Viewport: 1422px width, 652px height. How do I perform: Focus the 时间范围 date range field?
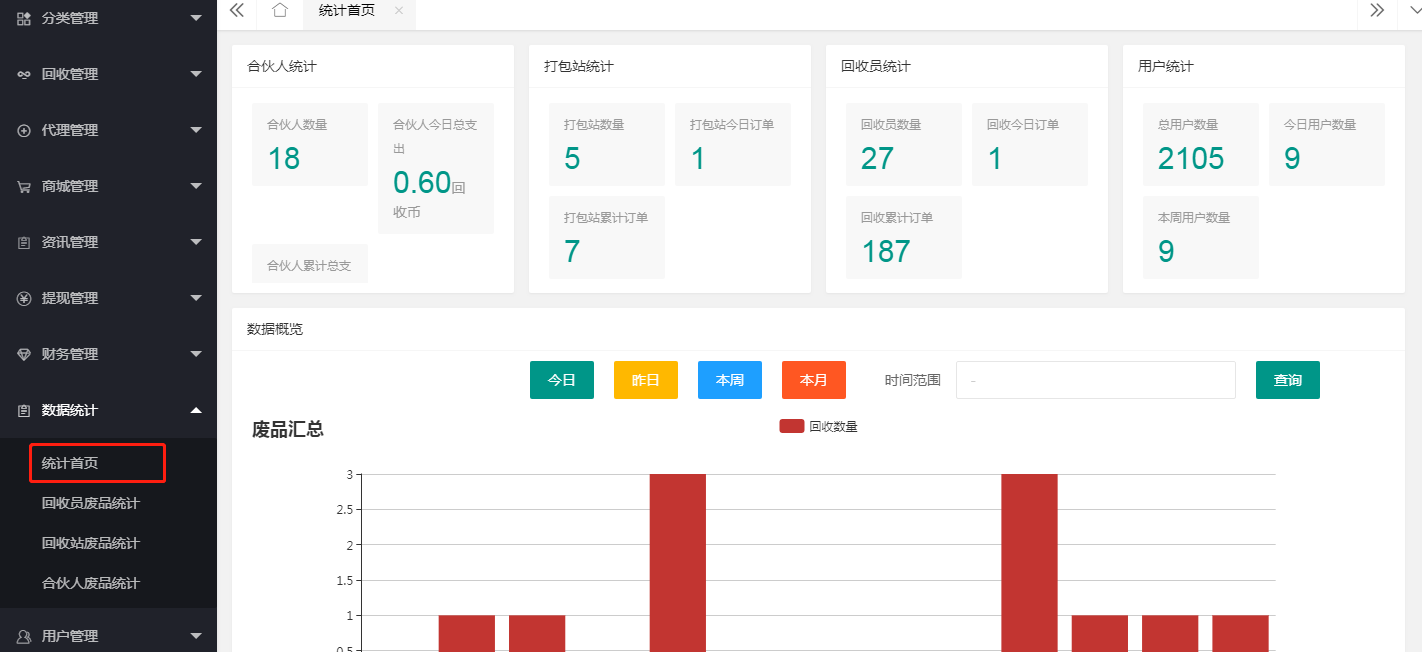tap(1096, 380)
